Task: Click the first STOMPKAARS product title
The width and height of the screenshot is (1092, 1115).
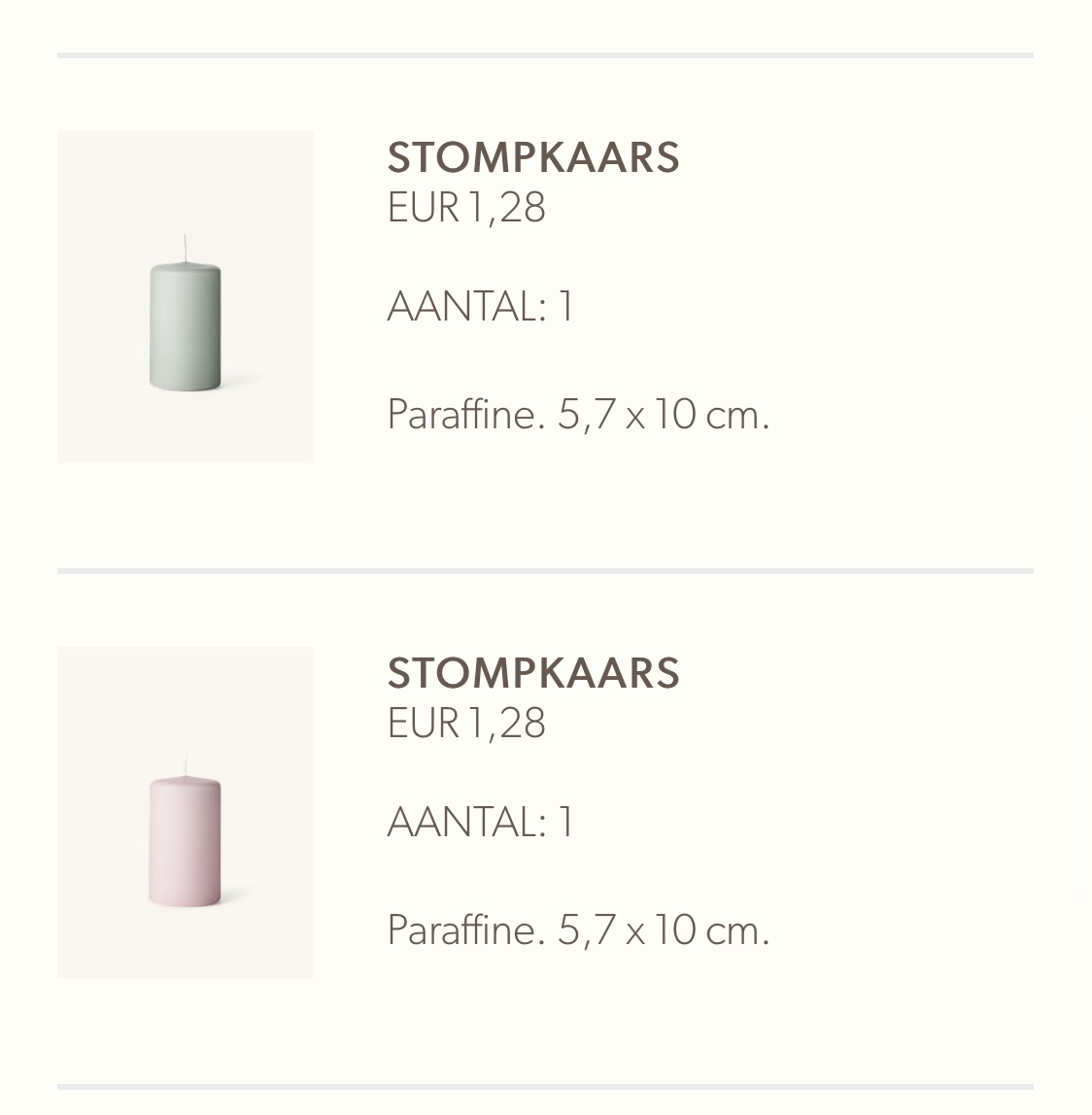Action: point(533,157)
